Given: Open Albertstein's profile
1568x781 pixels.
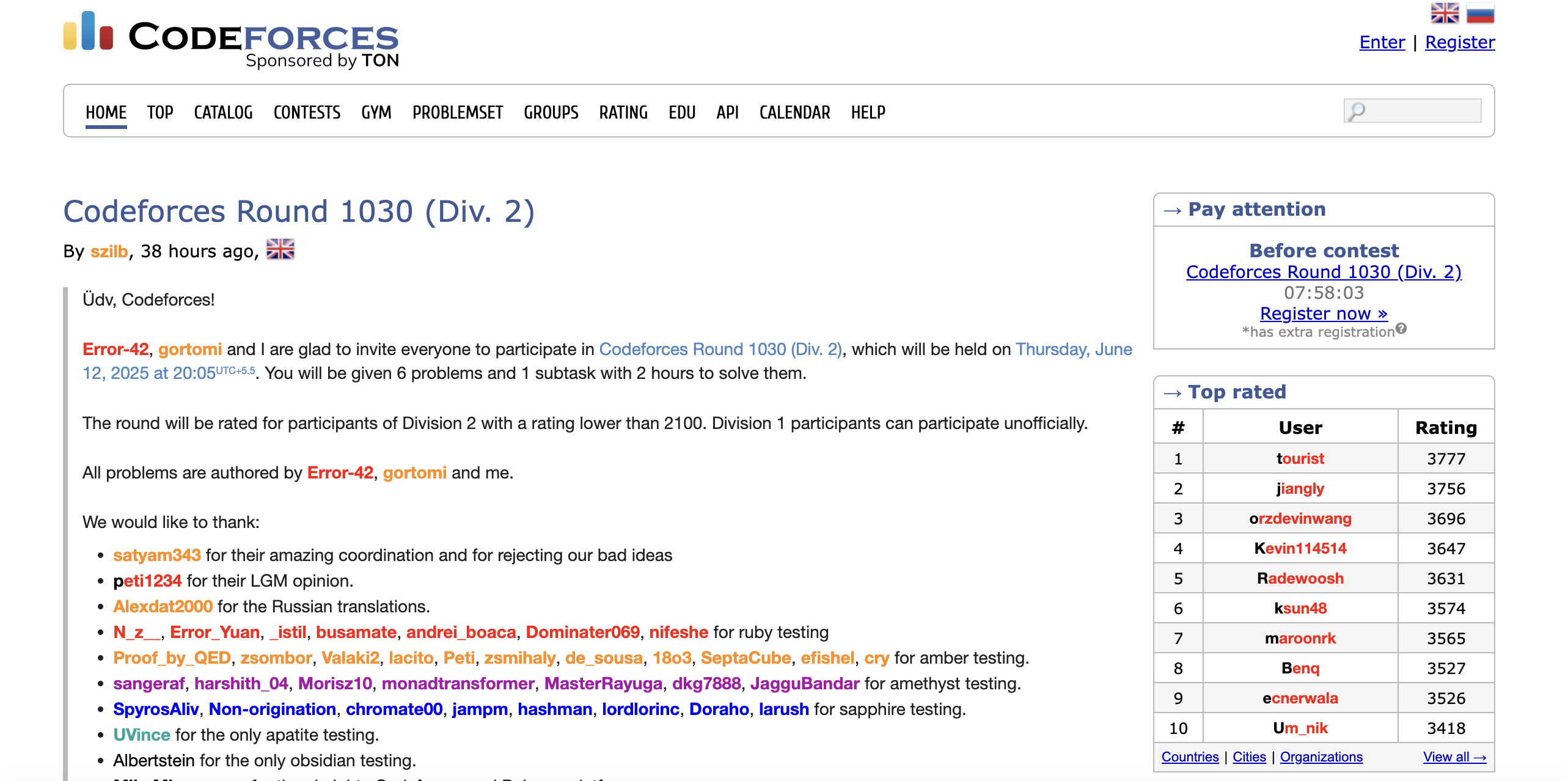Looking at the screenshot, I should pyautogui.click(x=154, y=760).
